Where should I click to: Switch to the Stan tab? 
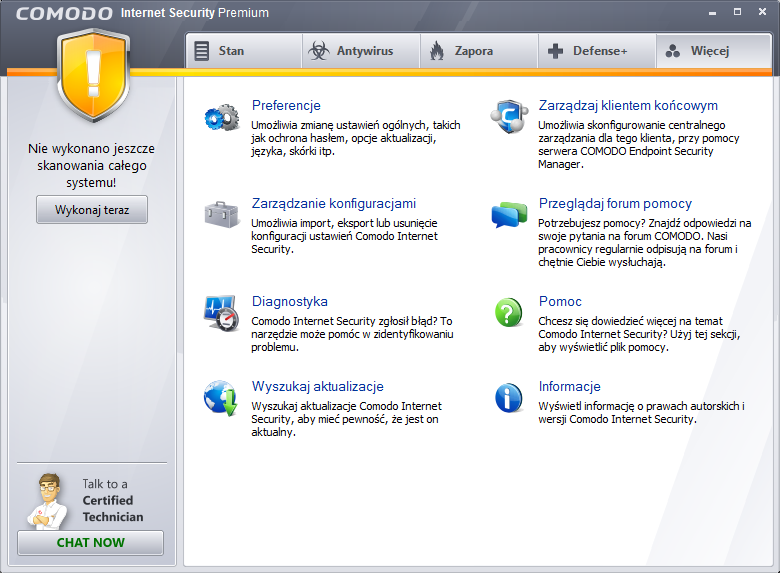244,51
